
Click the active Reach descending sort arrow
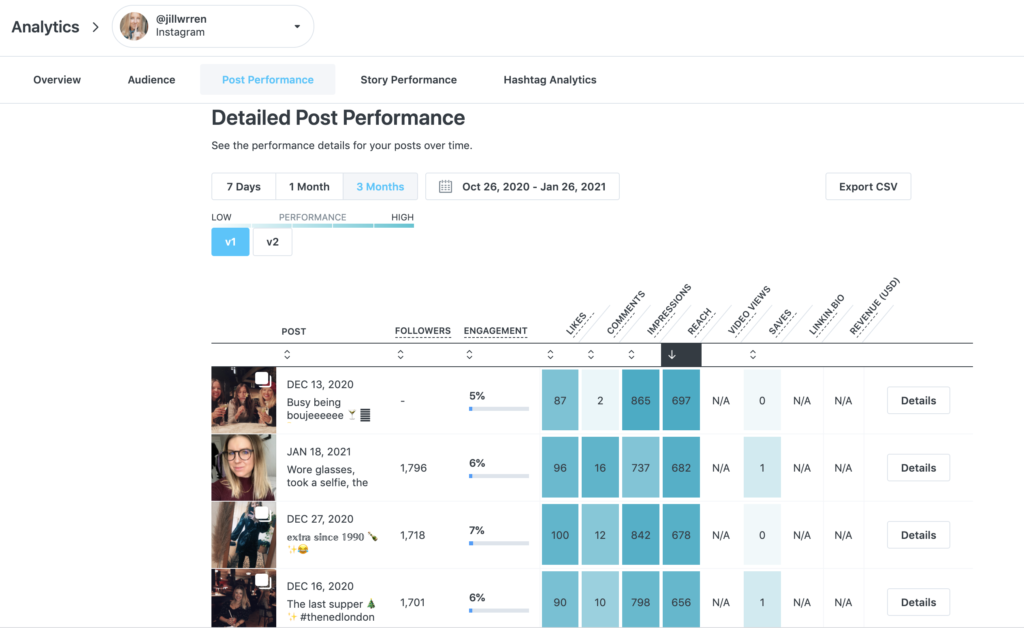(672, 355)
